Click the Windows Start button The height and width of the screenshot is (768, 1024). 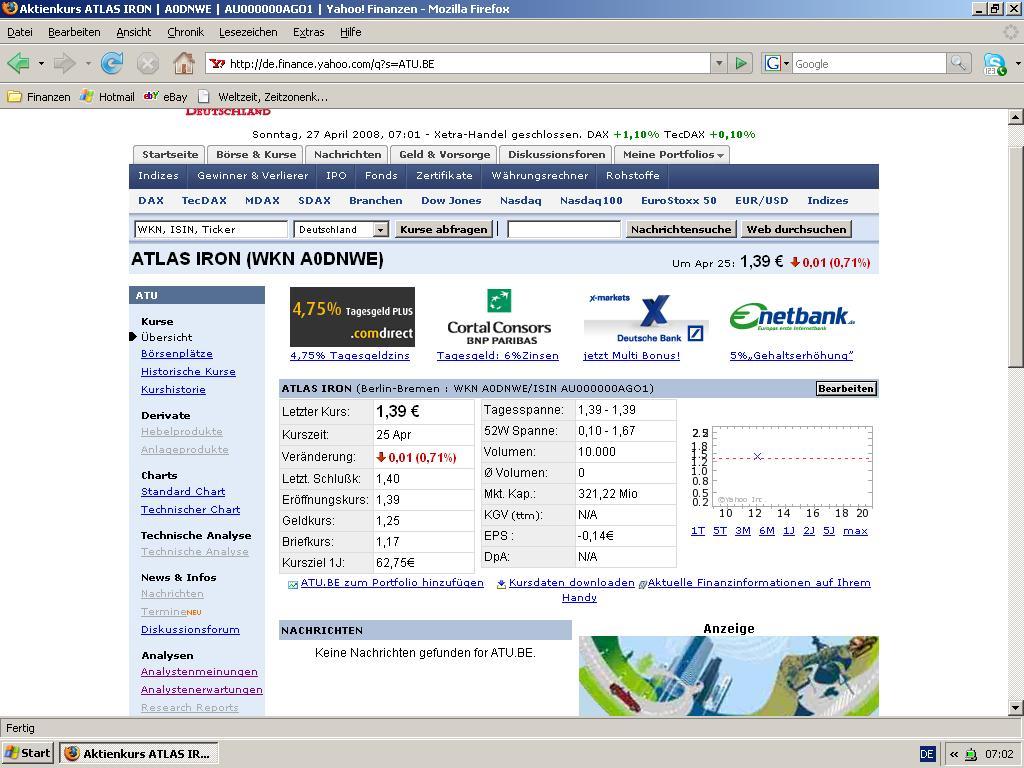pyautogui.click(x=28, y=754)
